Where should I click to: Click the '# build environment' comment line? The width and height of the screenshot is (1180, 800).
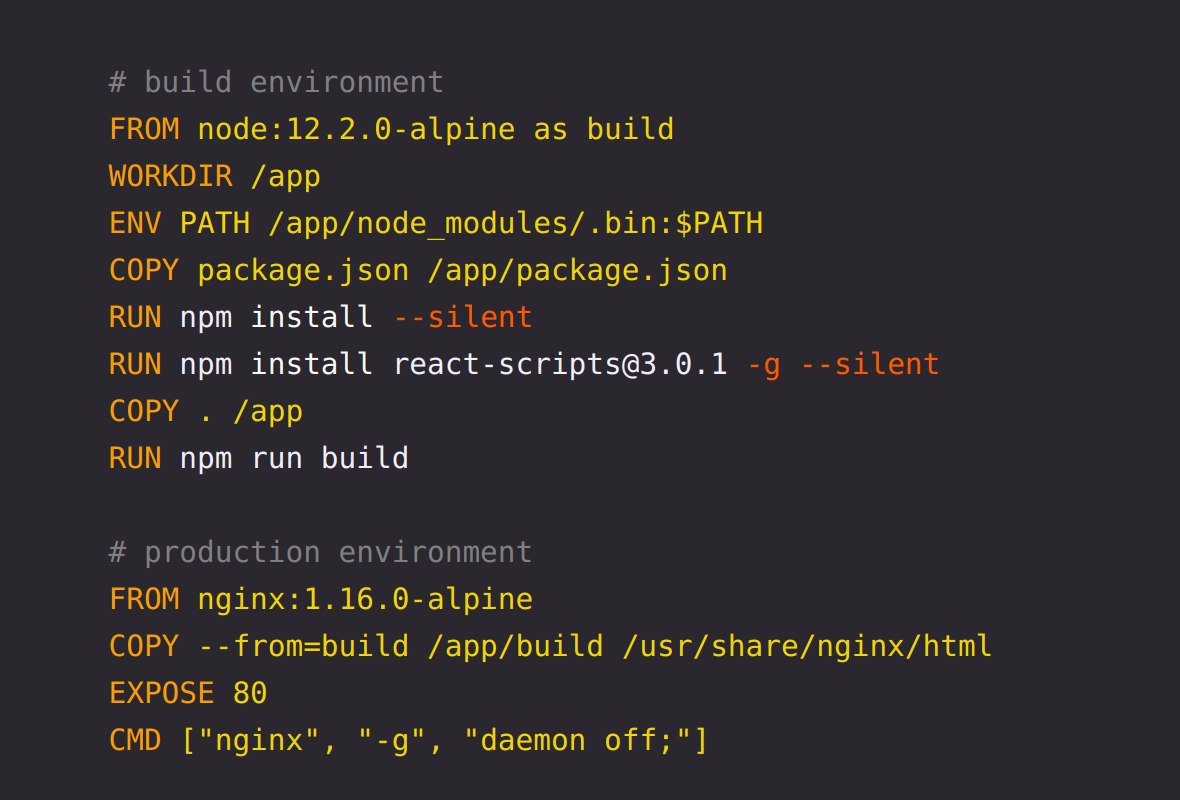click(x=276, y=82)
